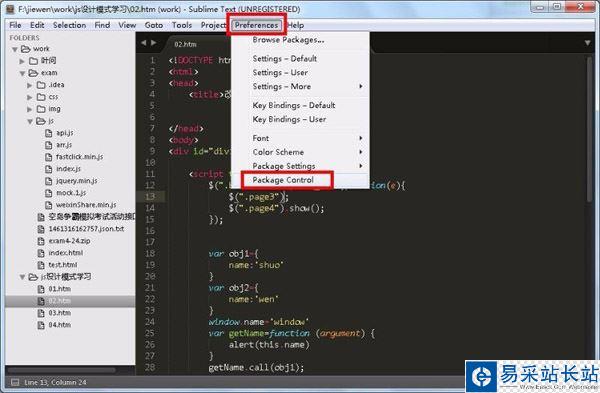Click the weixinShare.min.js file icon

pos(49,205)
